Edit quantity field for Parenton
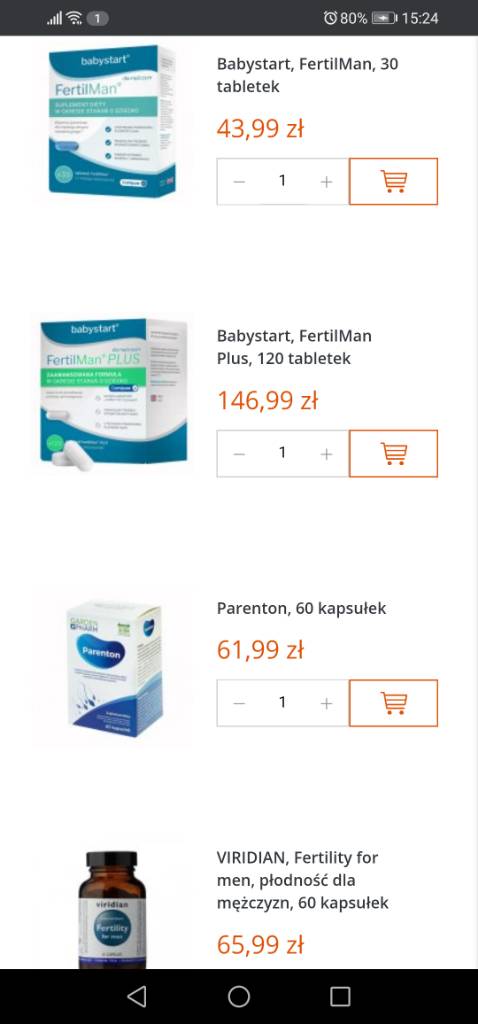 coord(283,703)
